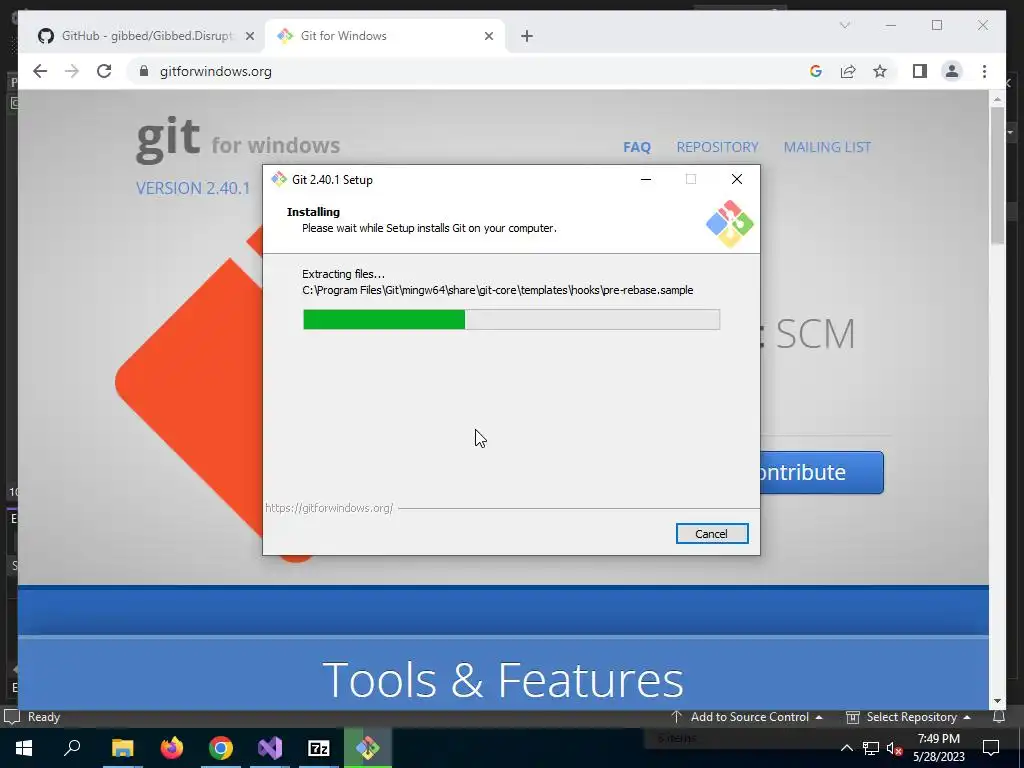Click the scrollbar up arrow in Chrome
The height and width of the screenshot is (768, 1024).
tap(997, 99)
